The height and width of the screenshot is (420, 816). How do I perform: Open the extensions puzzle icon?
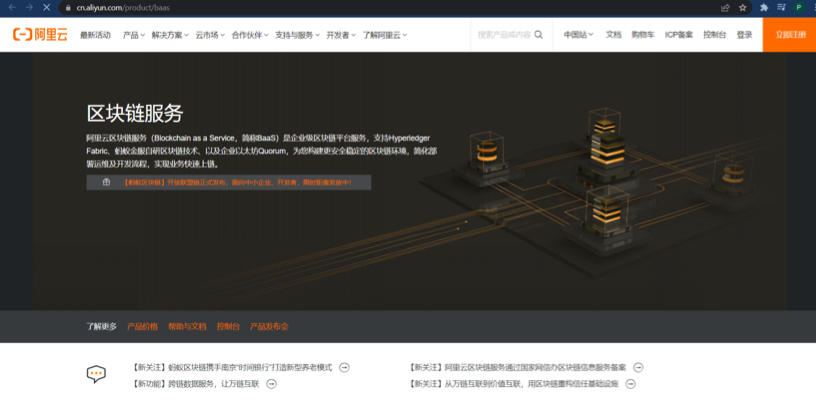pyautogui.click(x=764, y=7)
